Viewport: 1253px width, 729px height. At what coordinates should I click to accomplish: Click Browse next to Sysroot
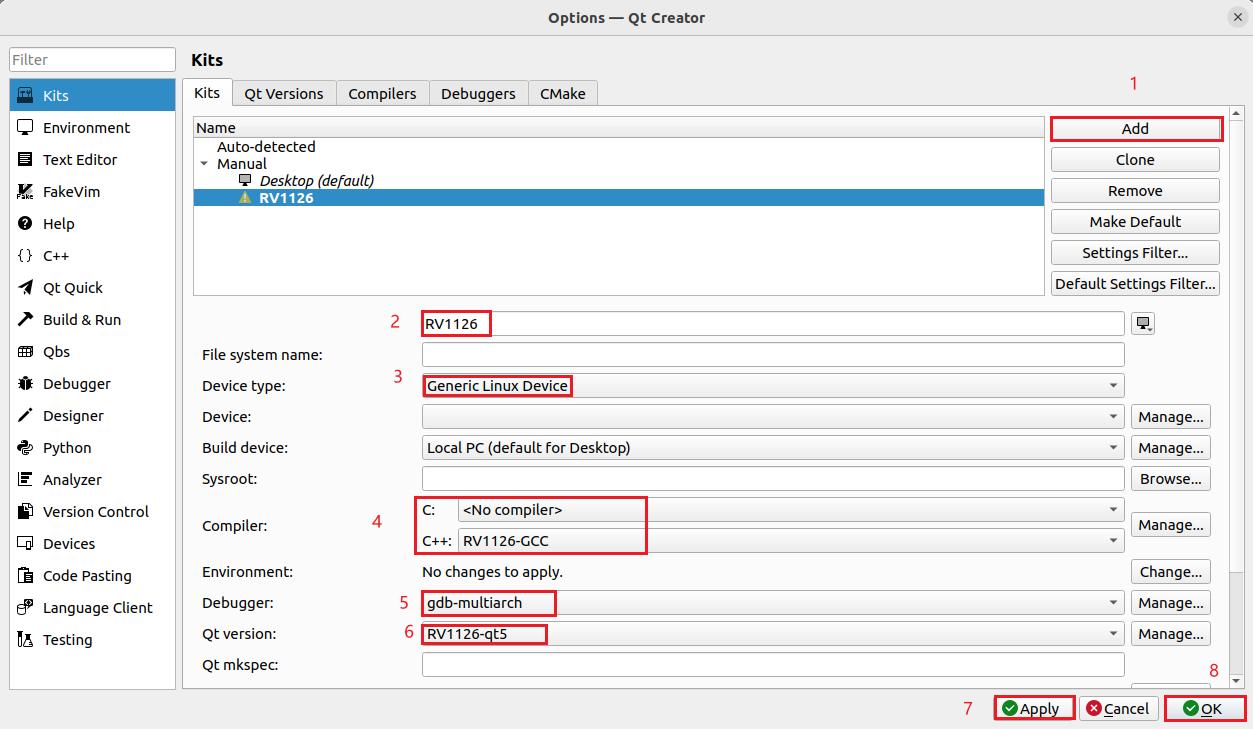[1171, 479]
